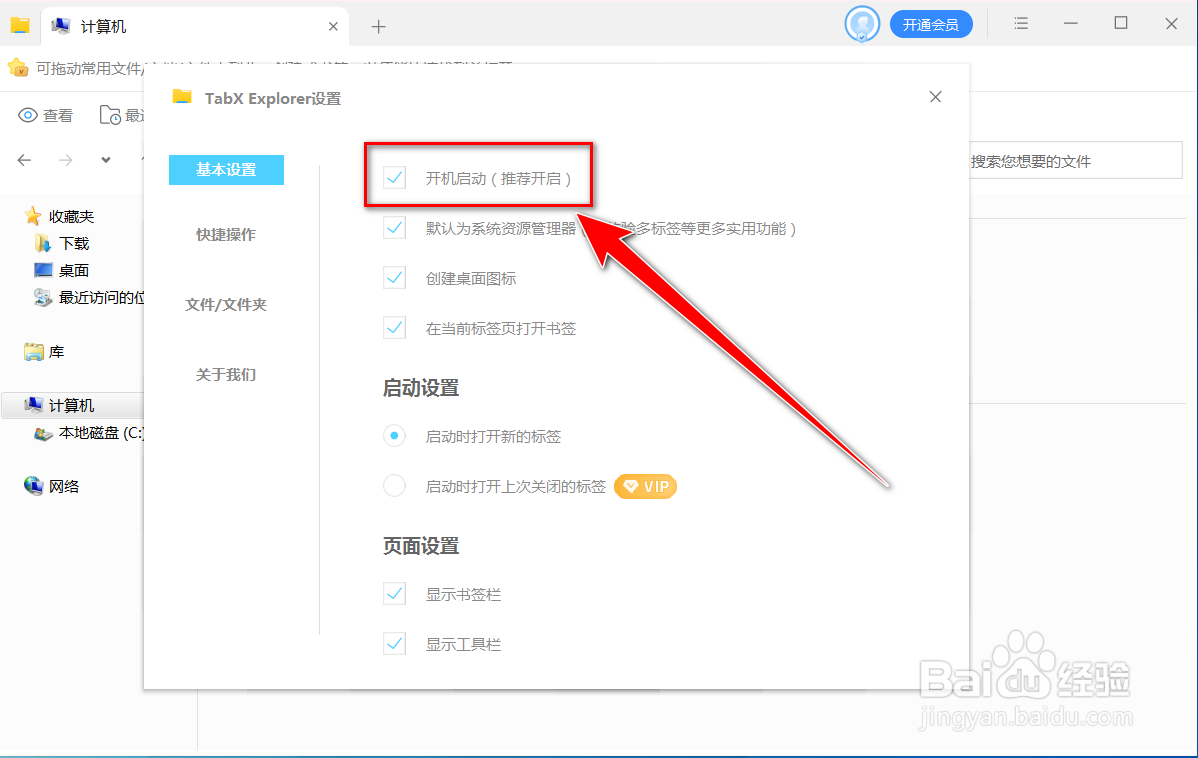The width and height of the screenshot is (1198, 758).
Task: Open navigation history dropdown arrow
Action: click(105, 160)
